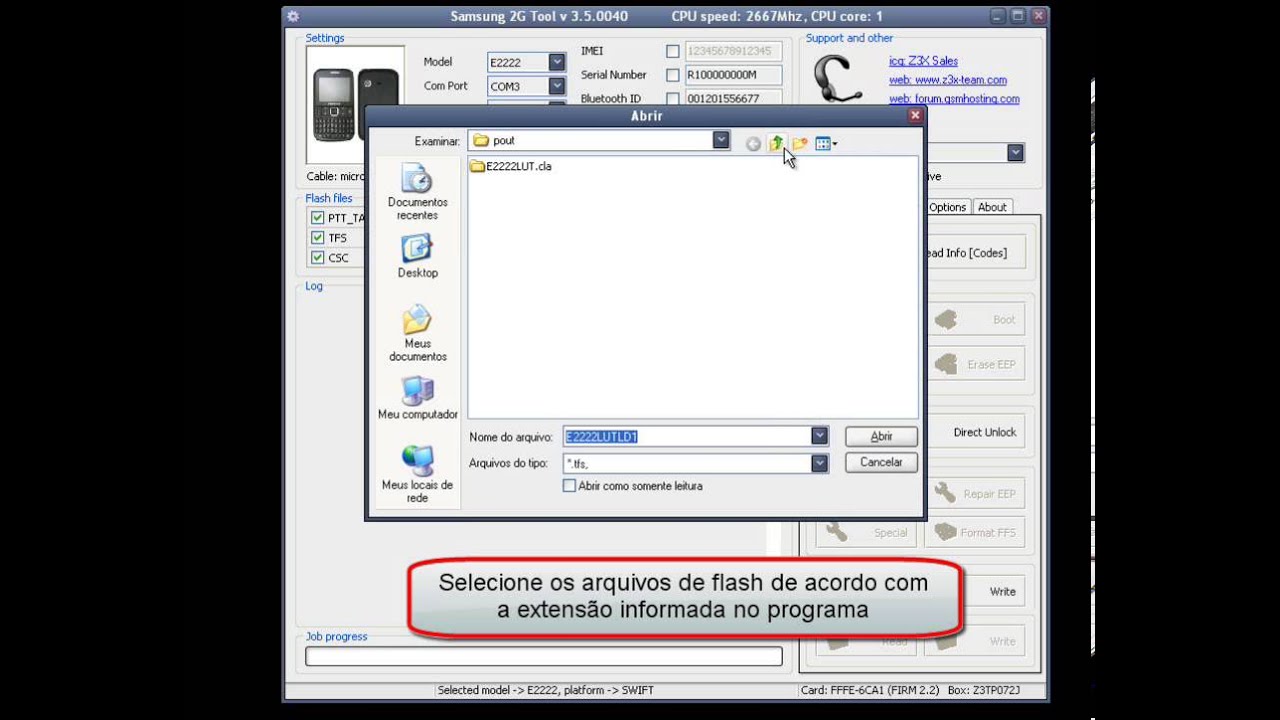Expand the Com Port dropdown

pos(557,86)
